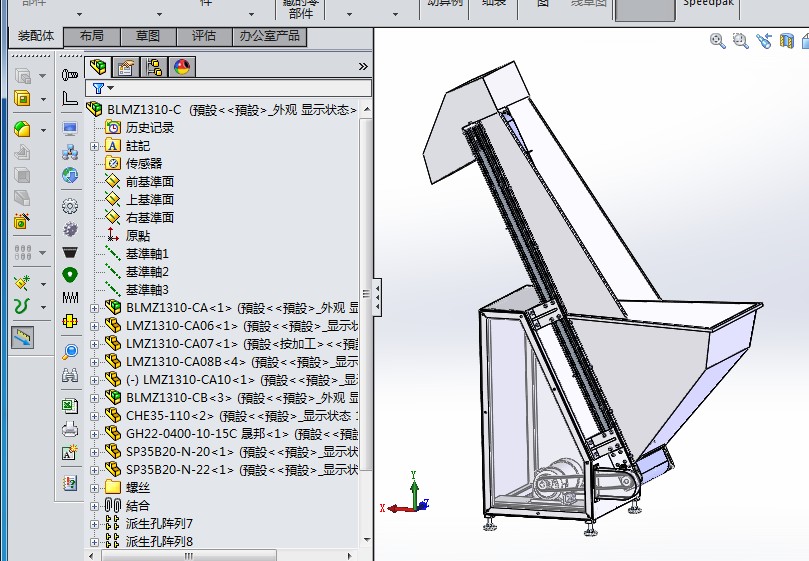Switch to the 布局 tab
The width and height of the screenshot is (809, 561).
coord(92,36)
